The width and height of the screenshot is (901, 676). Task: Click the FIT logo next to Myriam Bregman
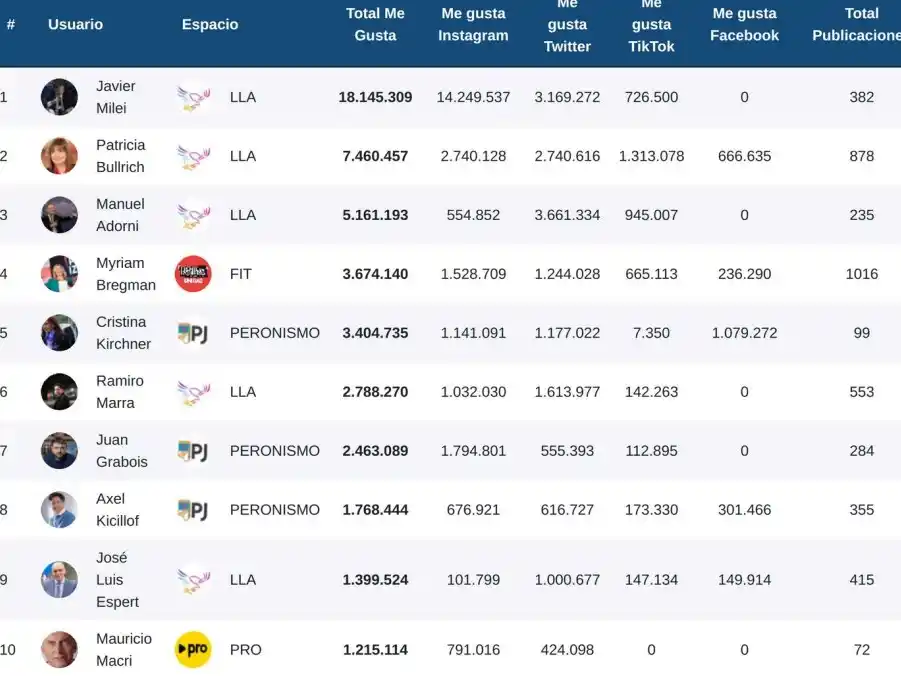[193, 274]
